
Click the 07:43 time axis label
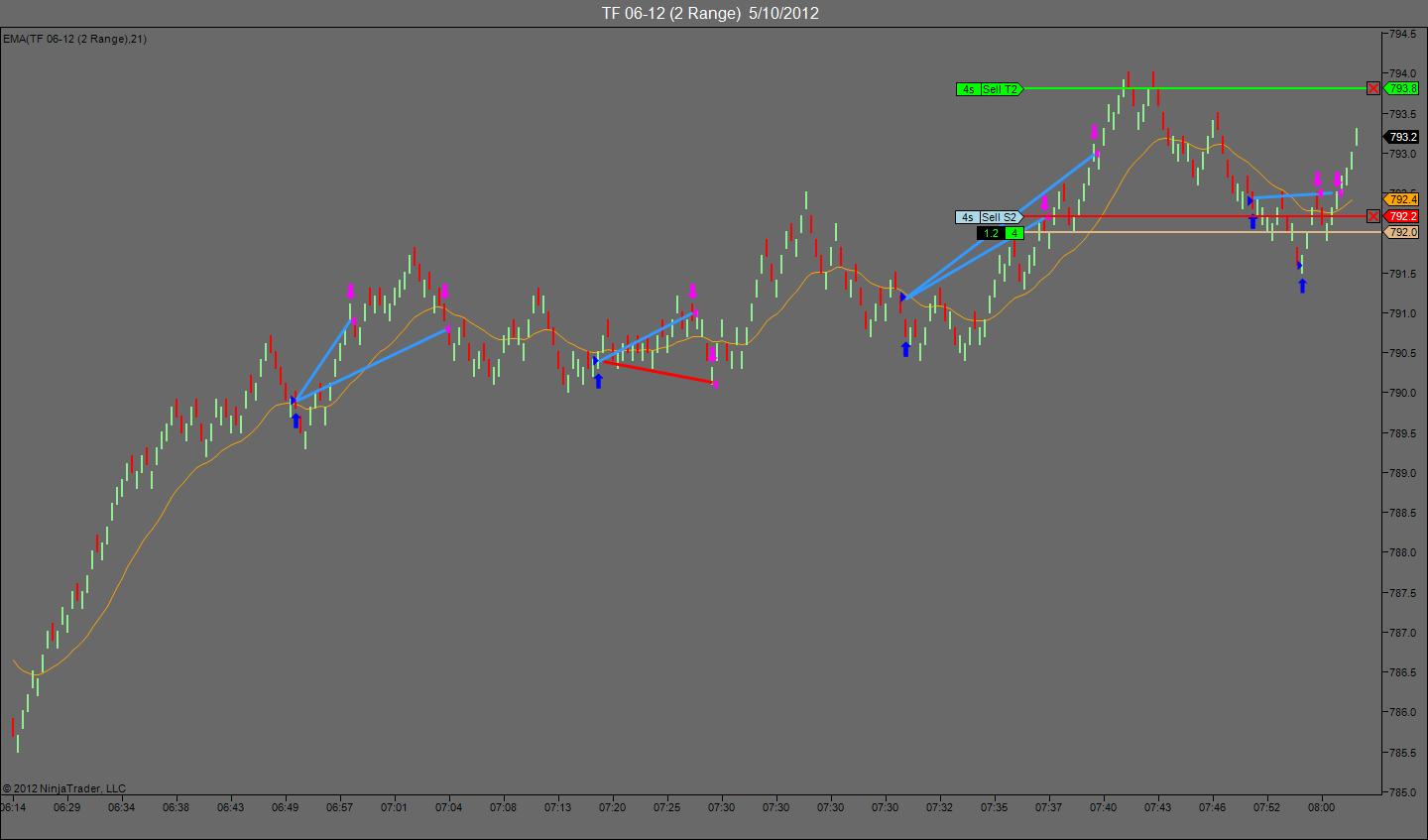point(1158,807)
